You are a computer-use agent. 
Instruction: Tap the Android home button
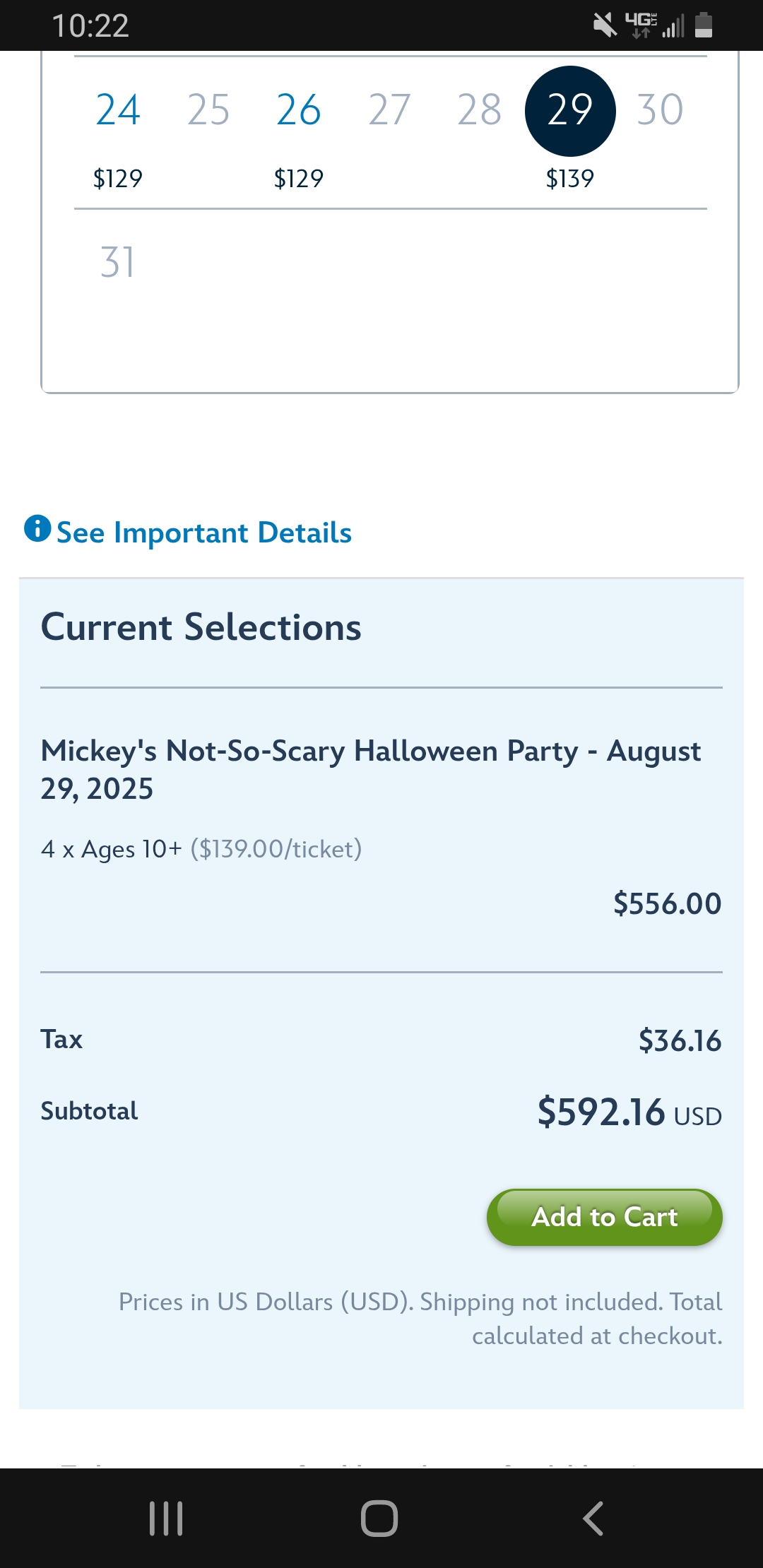[x=379, y=1519]
